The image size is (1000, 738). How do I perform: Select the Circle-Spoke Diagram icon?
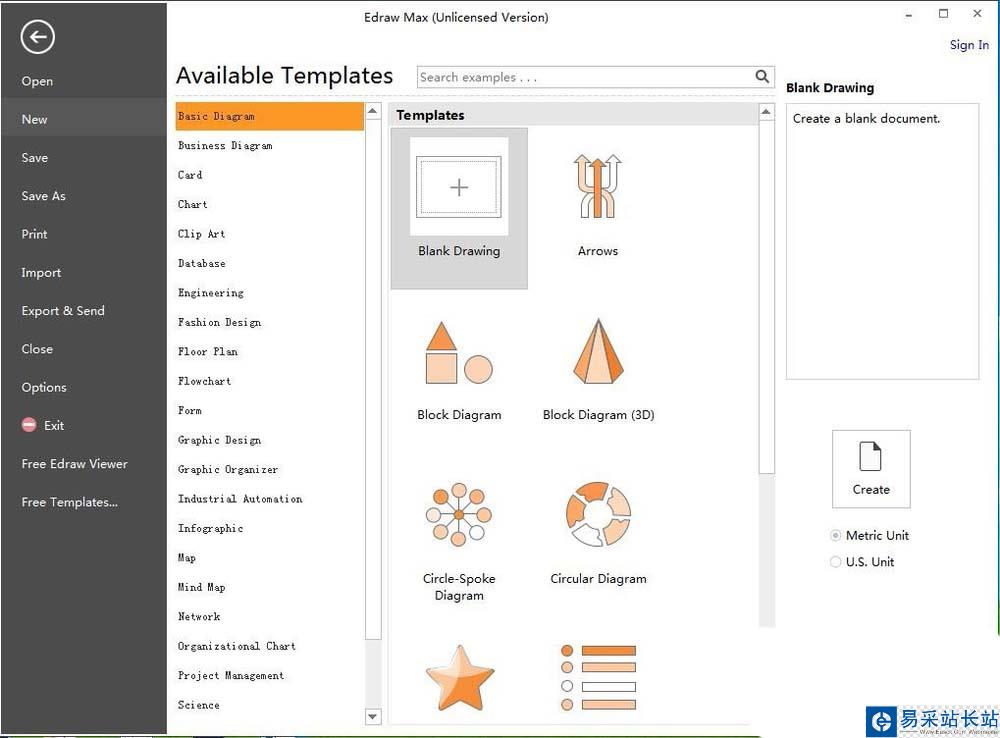click(x=459, y=515)
